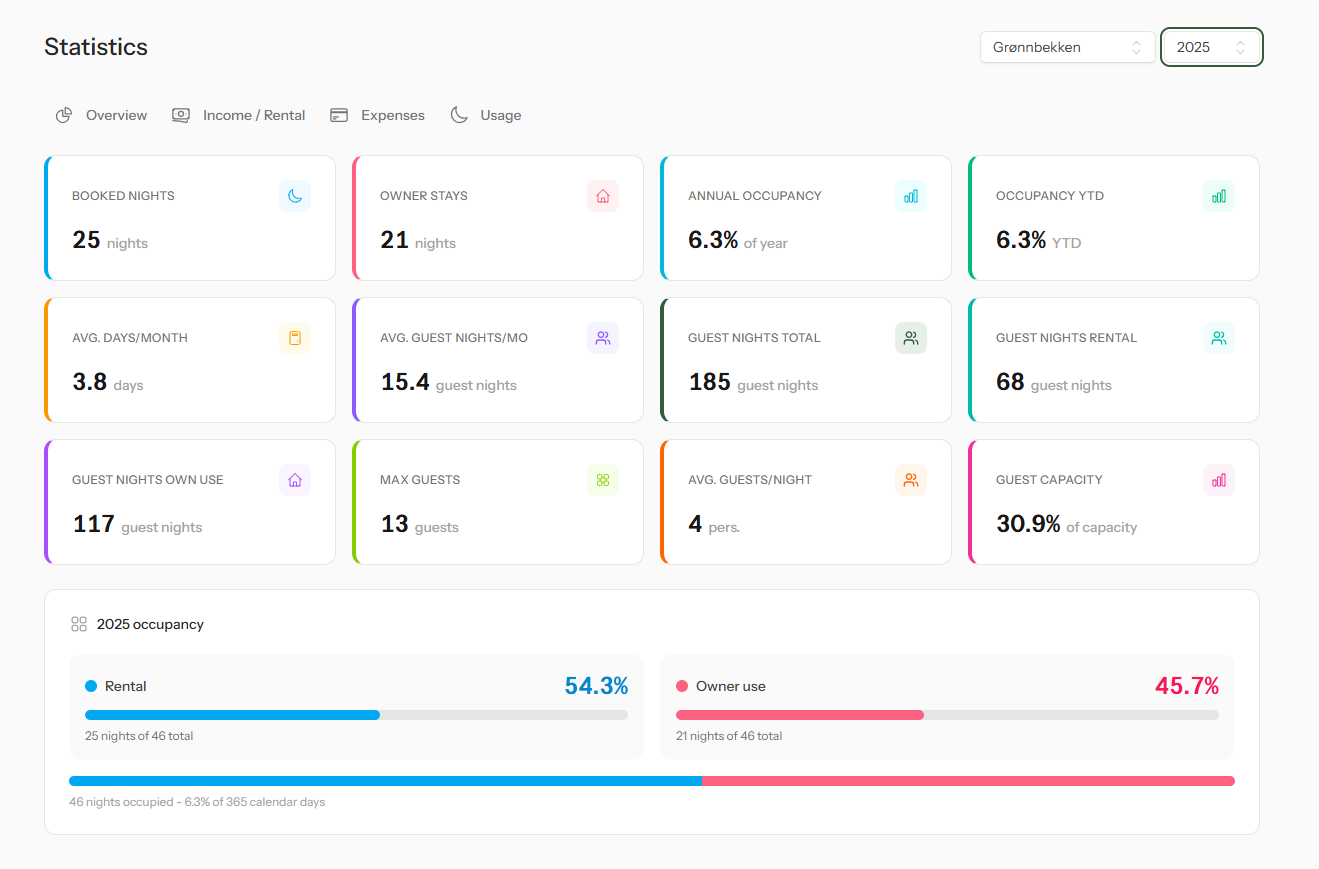Click the blue Rental progress bar

click(356, 715)
